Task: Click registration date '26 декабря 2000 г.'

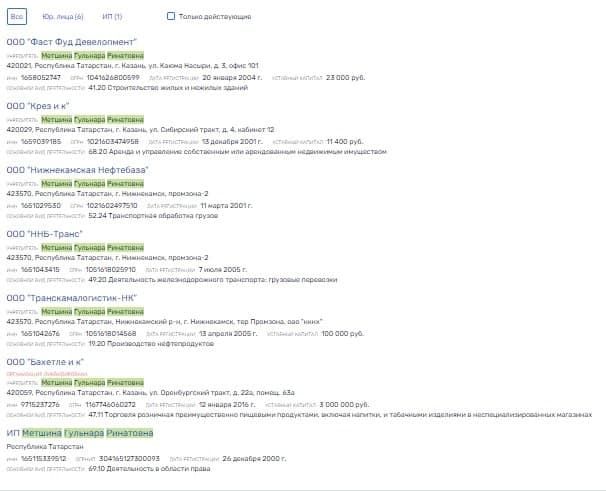Action: pos(254,459)
